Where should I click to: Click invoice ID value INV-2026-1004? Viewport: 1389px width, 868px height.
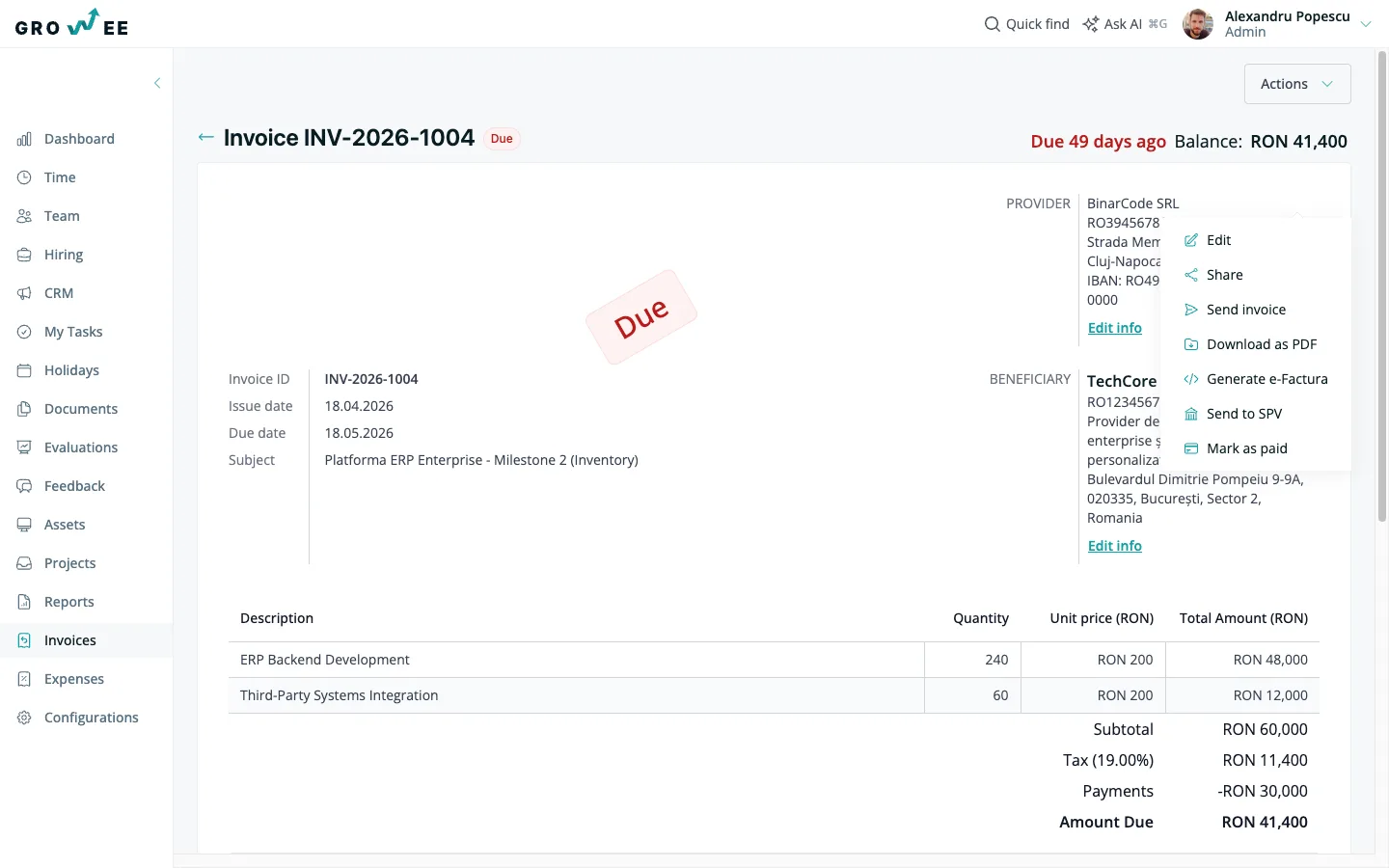point(371,379)
